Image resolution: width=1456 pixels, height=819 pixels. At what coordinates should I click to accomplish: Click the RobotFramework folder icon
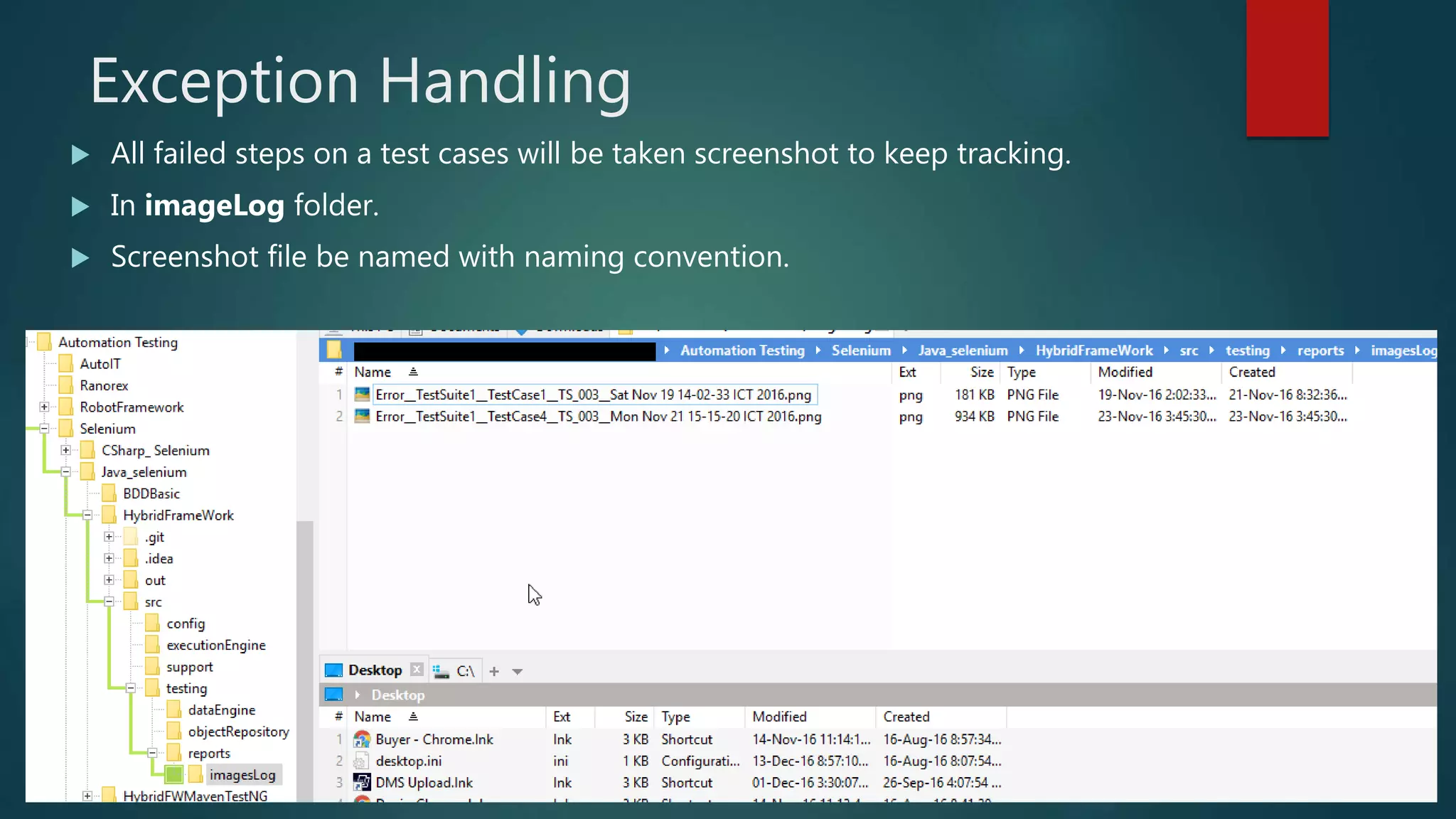pos(66,407)
